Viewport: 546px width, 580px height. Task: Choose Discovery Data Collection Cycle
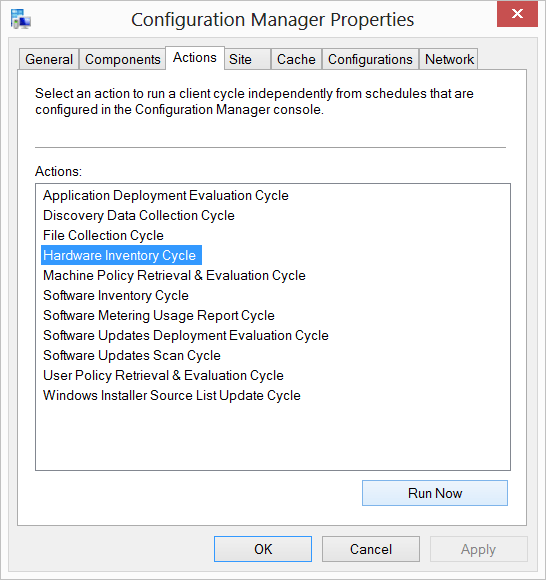(139, 215)
